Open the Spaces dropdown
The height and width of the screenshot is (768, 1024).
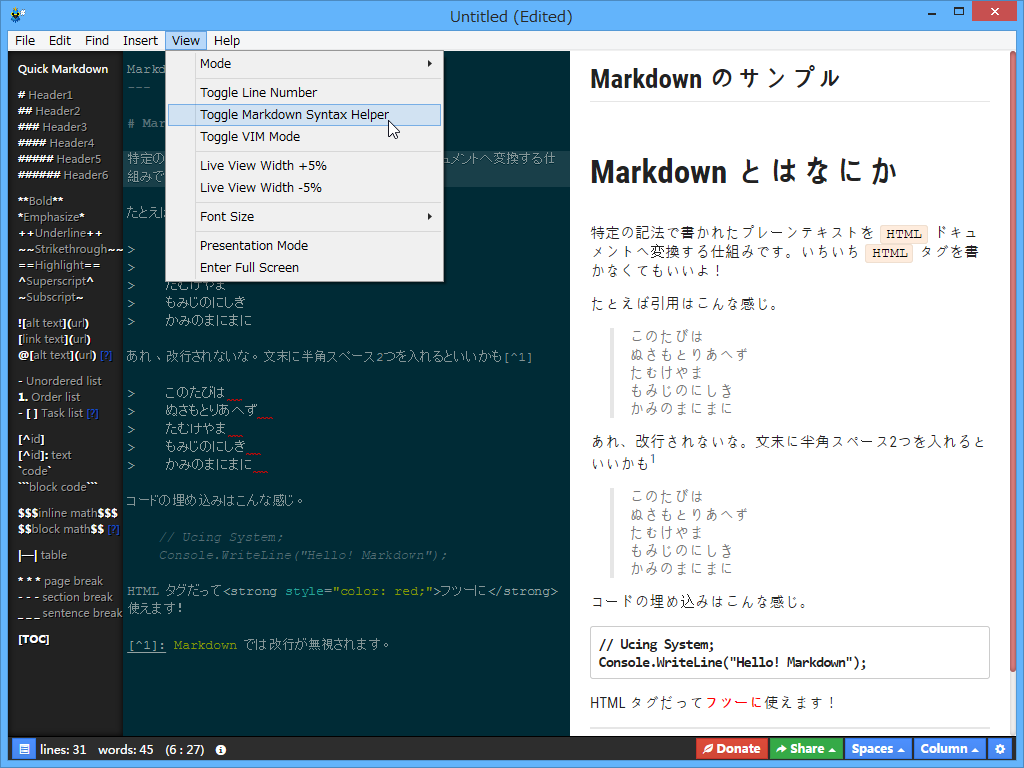877,748
